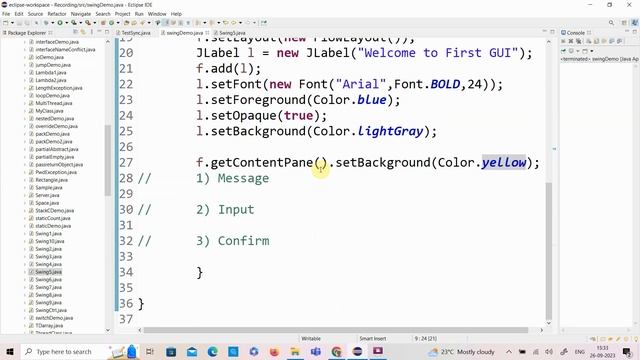Open the Window menu

(x=157, y=14)
